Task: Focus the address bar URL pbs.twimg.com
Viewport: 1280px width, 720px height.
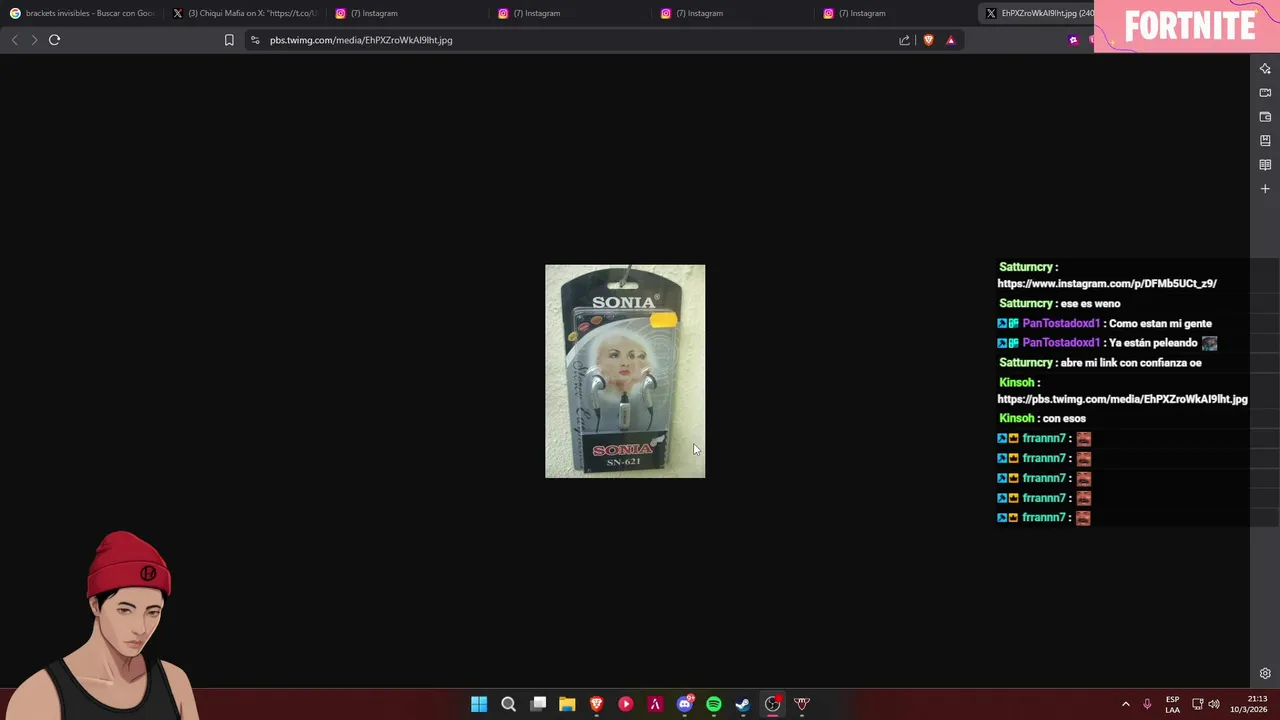Action: tap(361, 40)
